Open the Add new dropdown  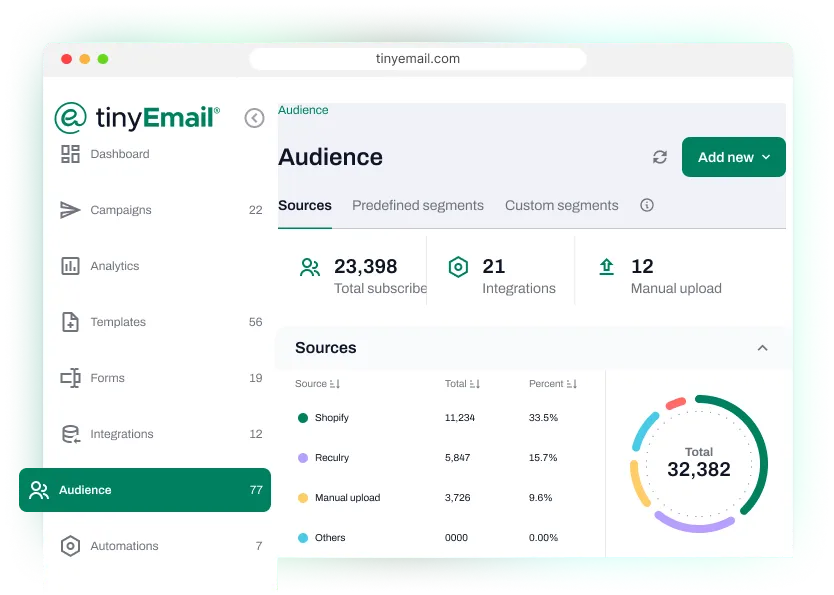[x=733, y=157]
